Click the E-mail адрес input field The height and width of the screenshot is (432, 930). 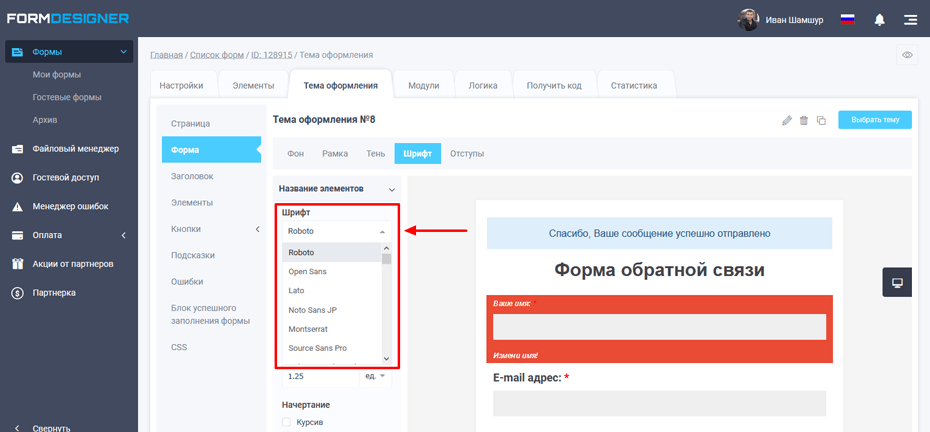tap(659, 403)
